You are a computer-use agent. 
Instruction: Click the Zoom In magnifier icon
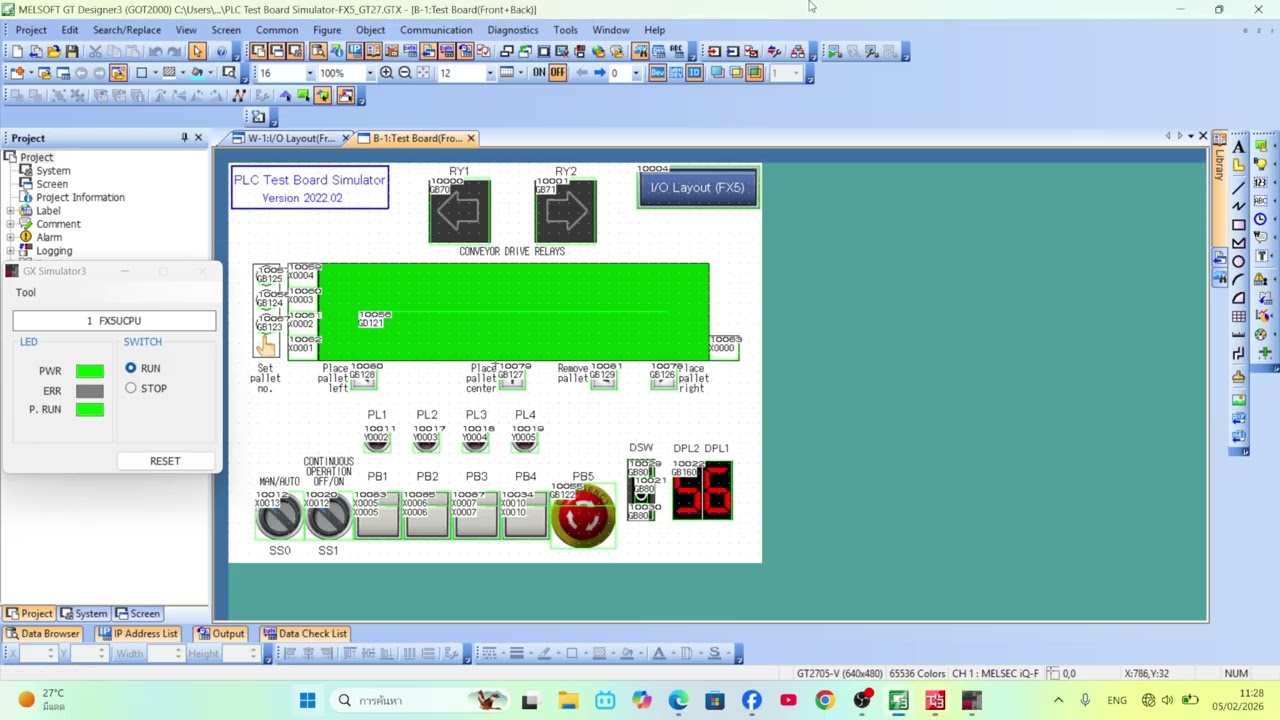point(386,73)
